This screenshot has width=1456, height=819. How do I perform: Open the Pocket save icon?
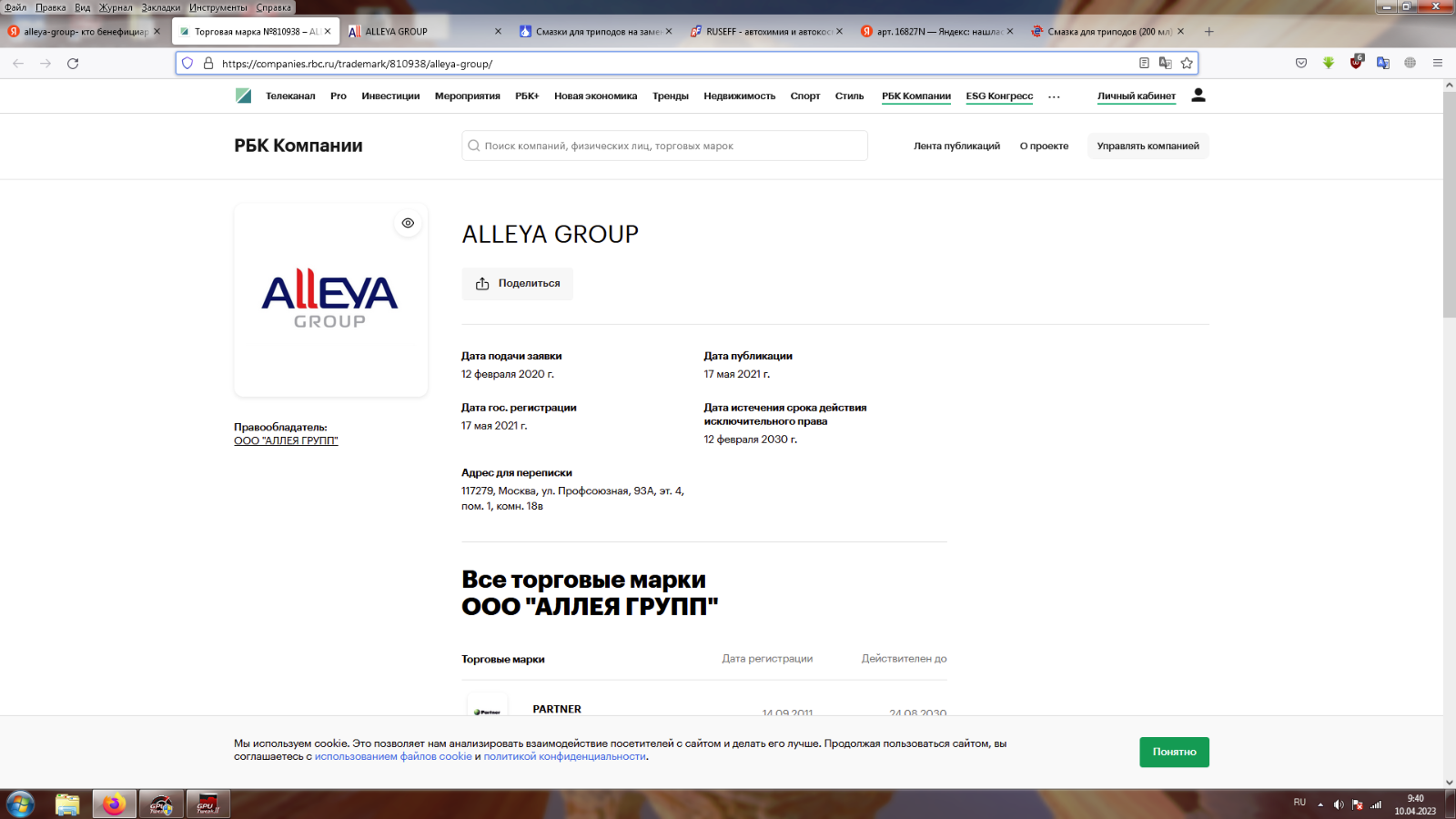click(1301, 63)
